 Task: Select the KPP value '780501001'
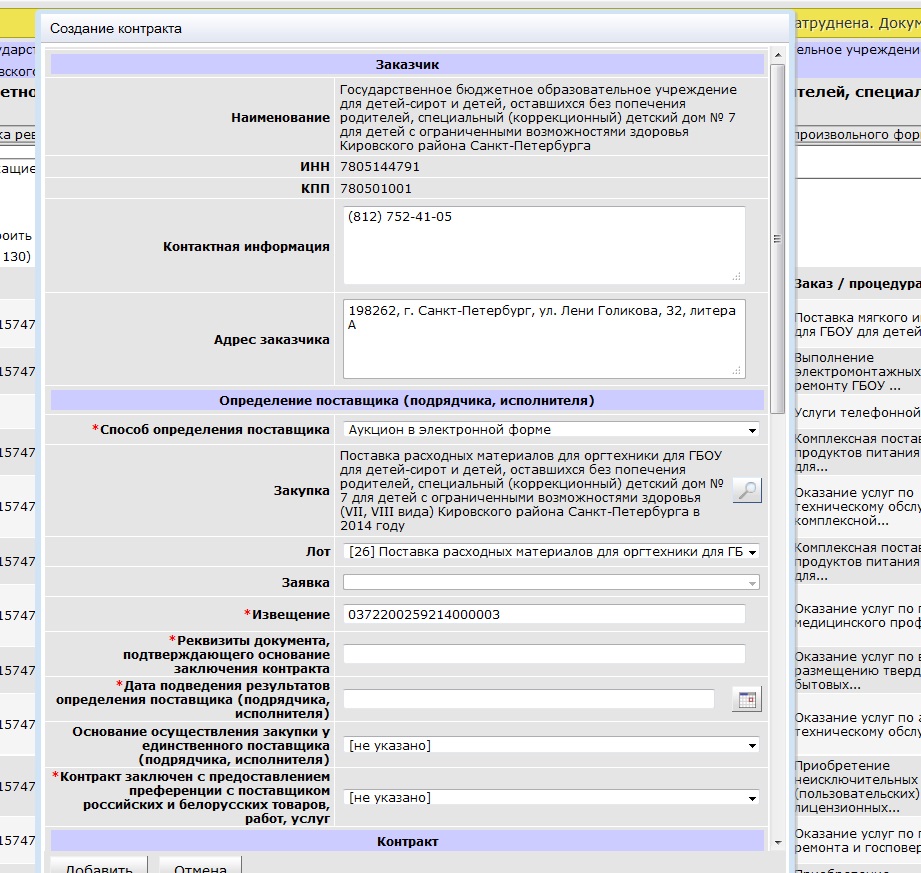(375, 189)
